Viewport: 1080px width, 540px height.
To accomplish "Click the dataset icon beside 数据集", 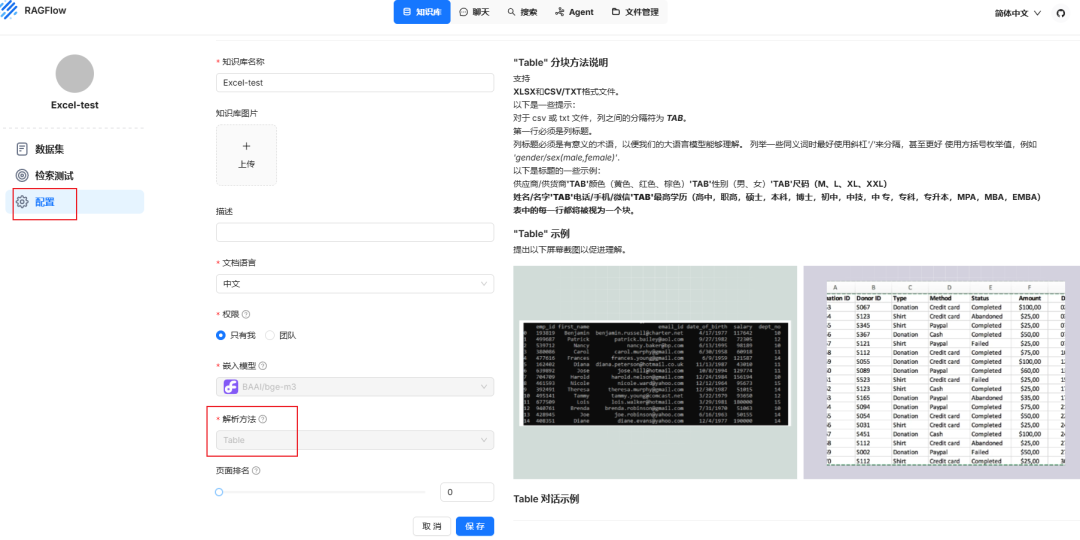I will [22, 149].
